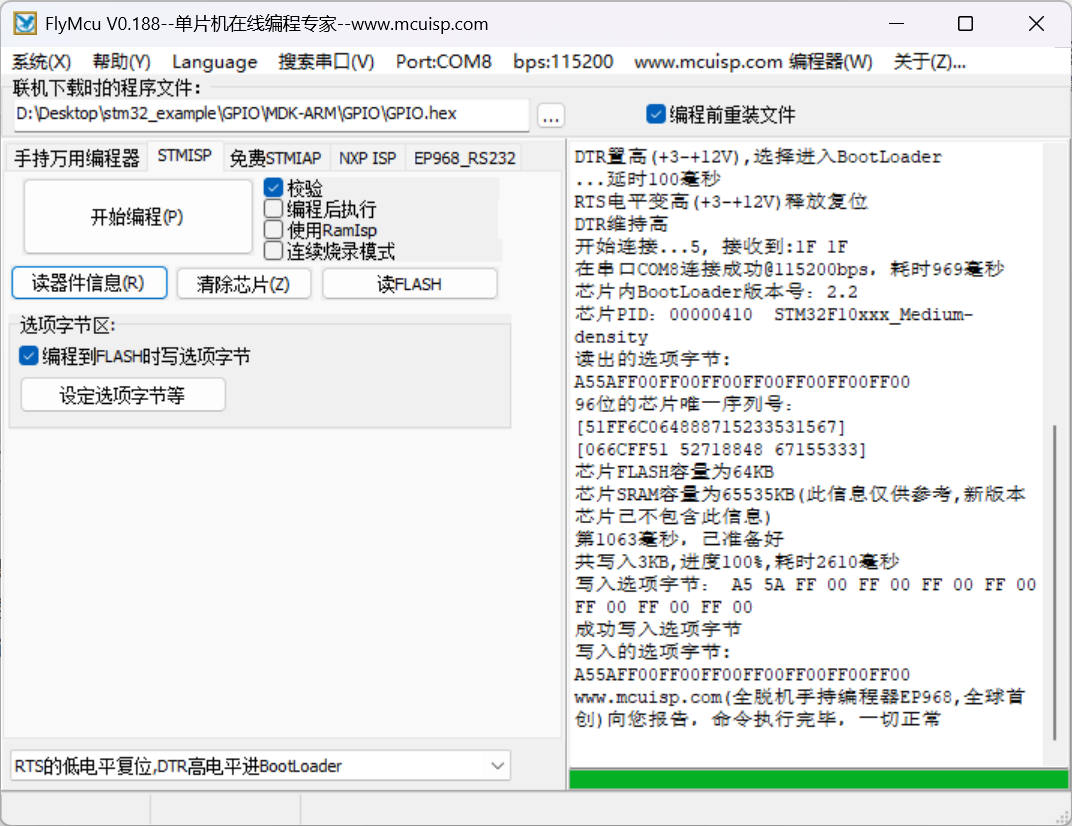The width and height of the screenshot is (1072, 826).
Task: Click the log line 成功写入选项字节
Action: point(658,629)
